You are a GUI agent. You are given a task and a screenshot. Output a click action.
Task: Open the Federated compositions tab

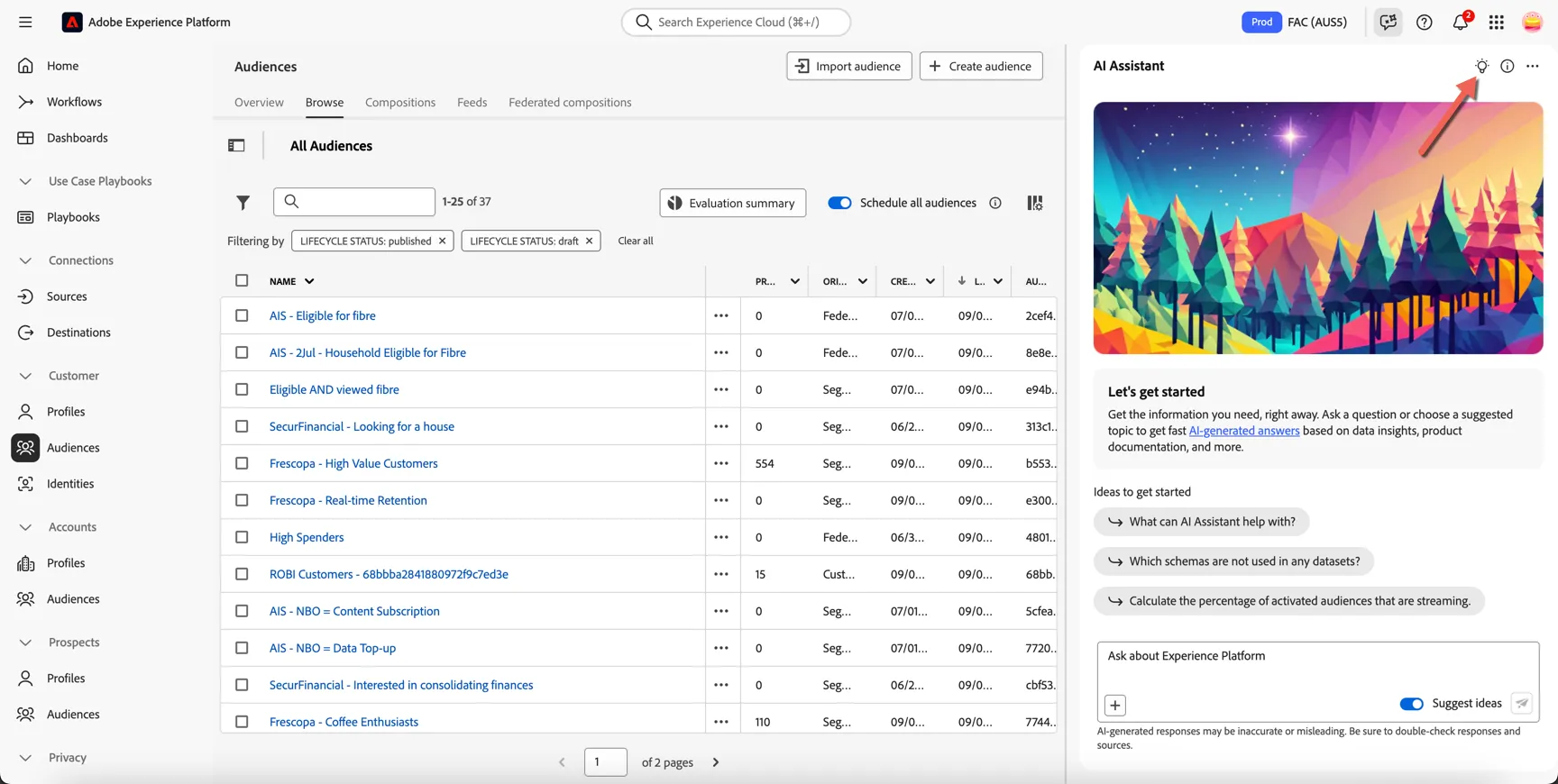(x=570, y=102)
